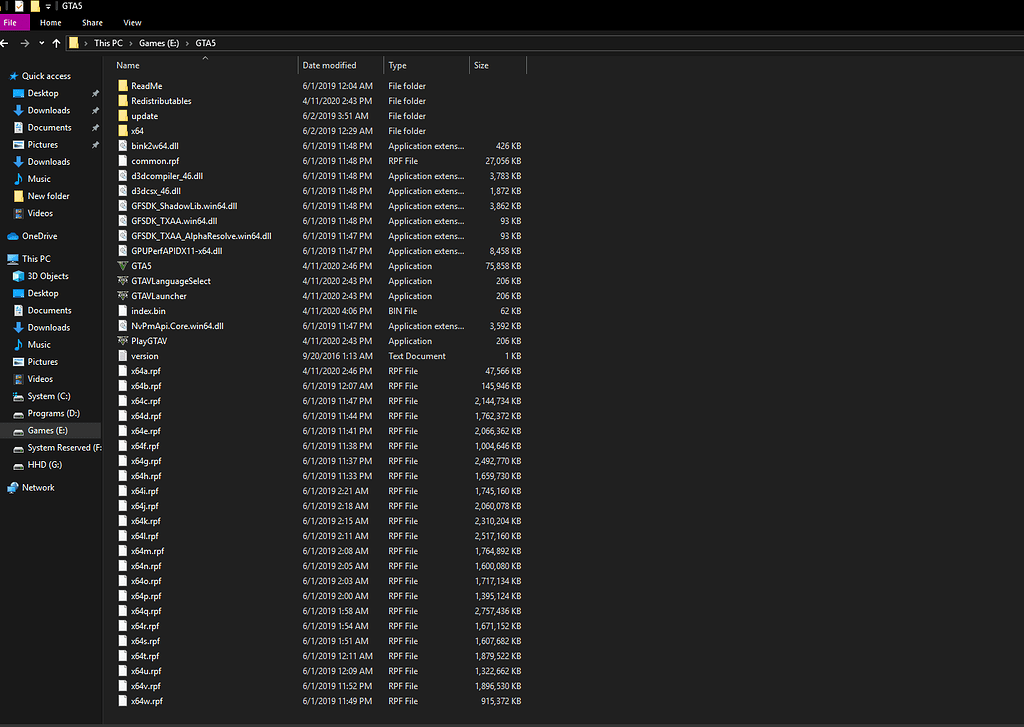Unpin Pictures using the pin icon
The image size is (1024, 727).
[97, 144]
